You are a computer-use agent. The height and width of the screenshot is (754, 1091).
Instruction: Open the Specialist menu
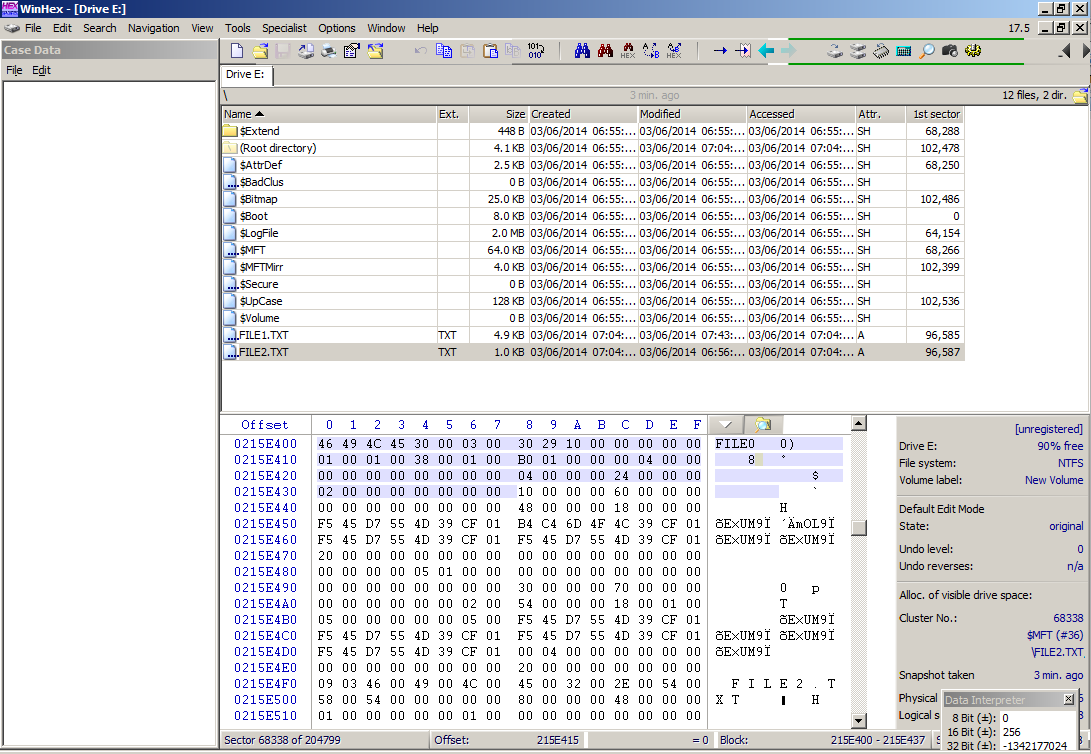[x=284, y=28]
